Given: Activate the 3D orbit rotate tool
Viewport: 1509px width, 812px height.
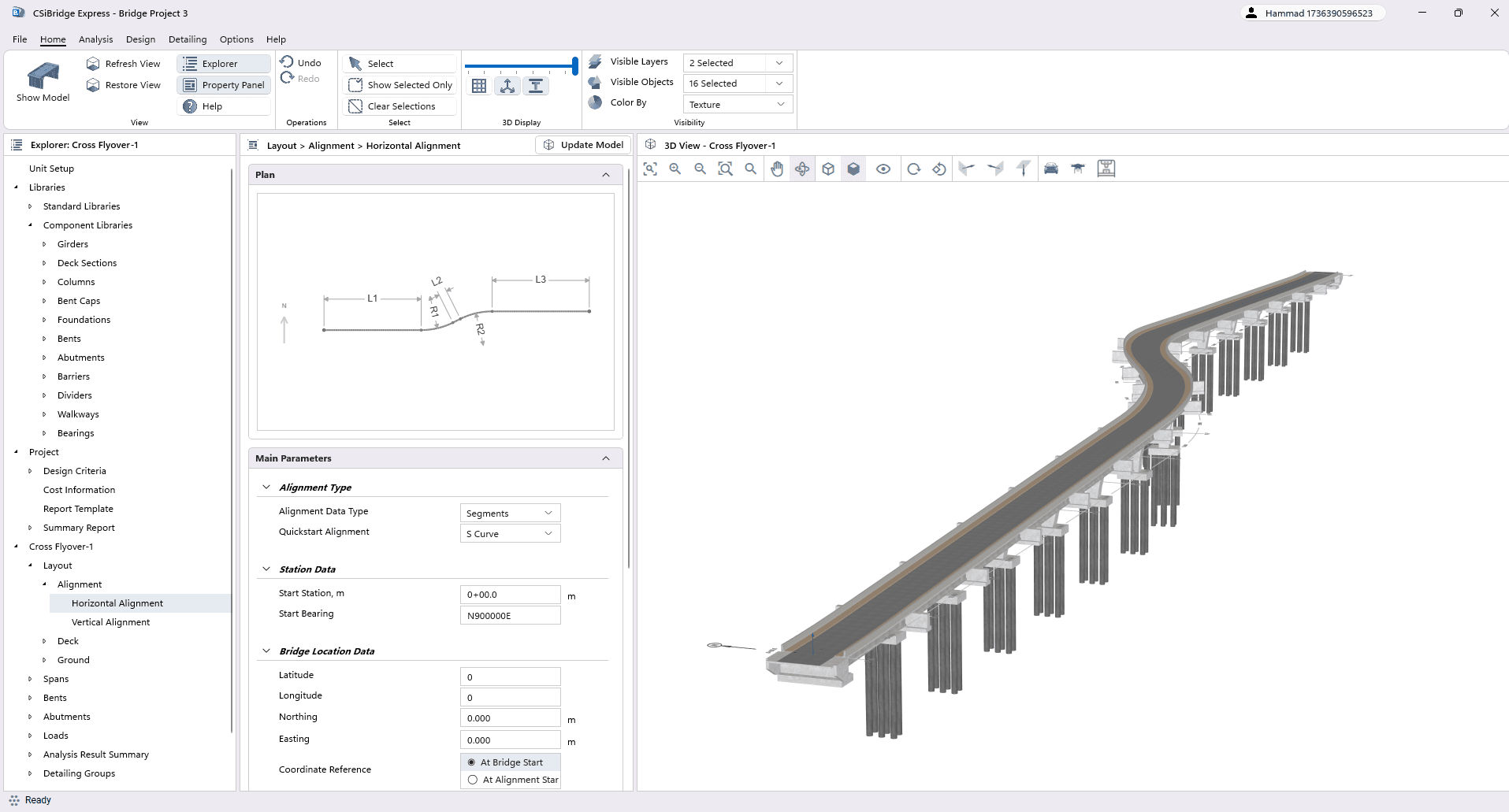Looking at the screenshot, I should pos(802,169).
